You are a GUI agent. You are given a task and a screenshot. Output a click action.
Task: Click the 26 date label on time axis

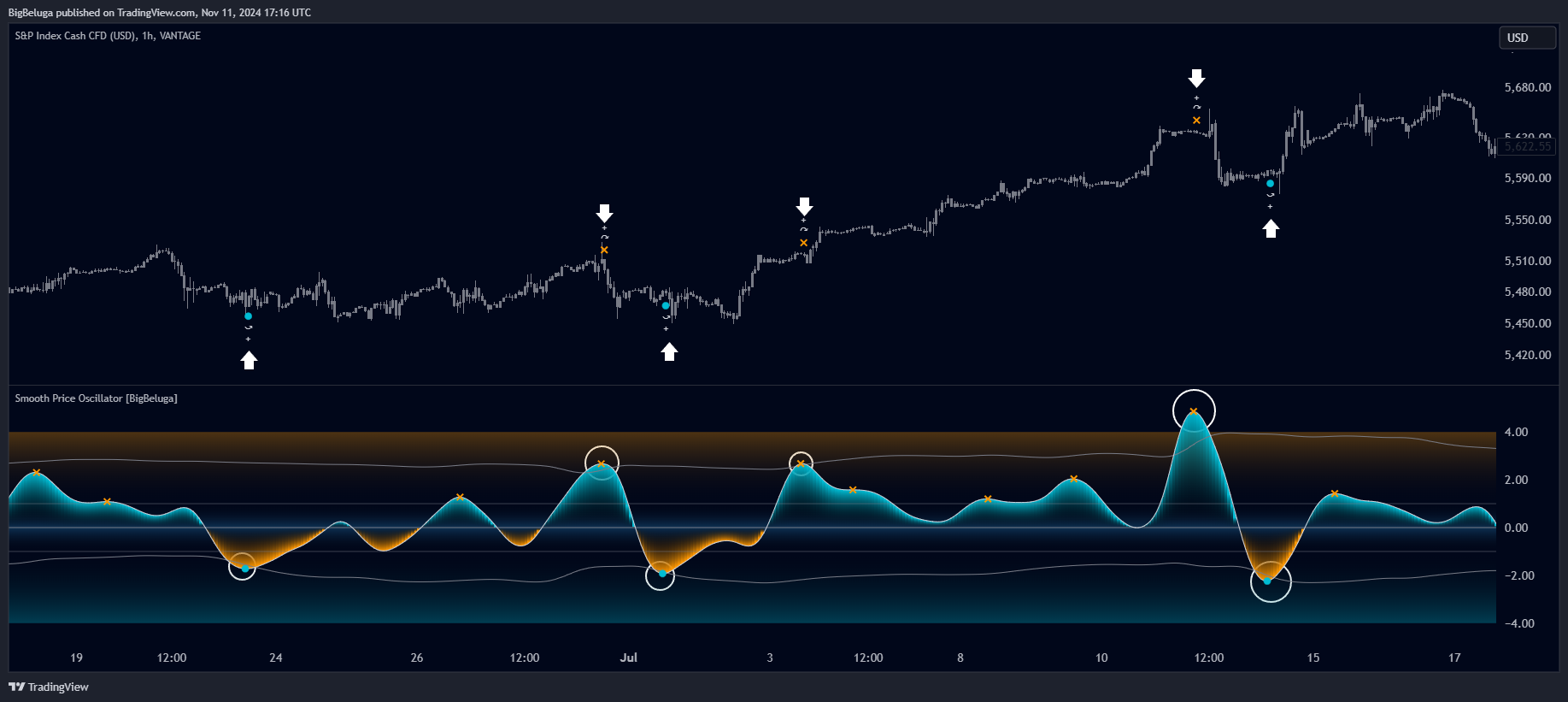pyautogui.click(x=417, y=658)
